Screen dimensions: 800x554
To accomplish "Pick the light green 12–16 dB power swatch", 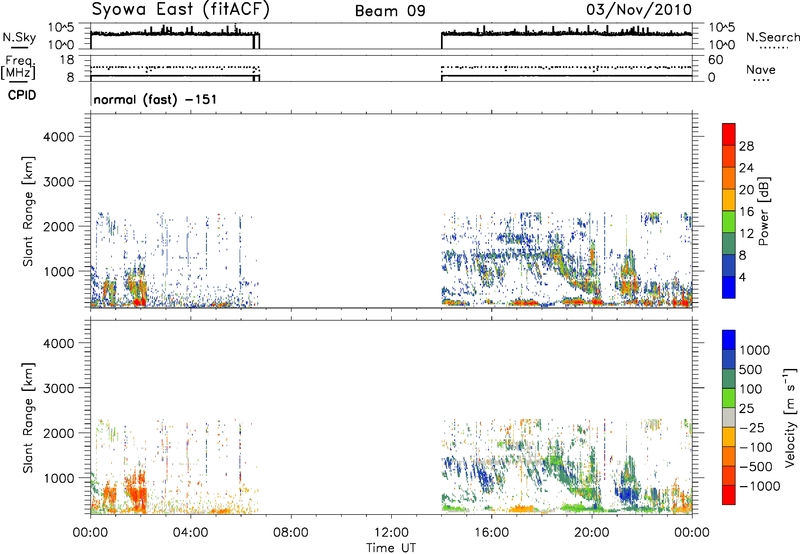I will click(729, 221).
